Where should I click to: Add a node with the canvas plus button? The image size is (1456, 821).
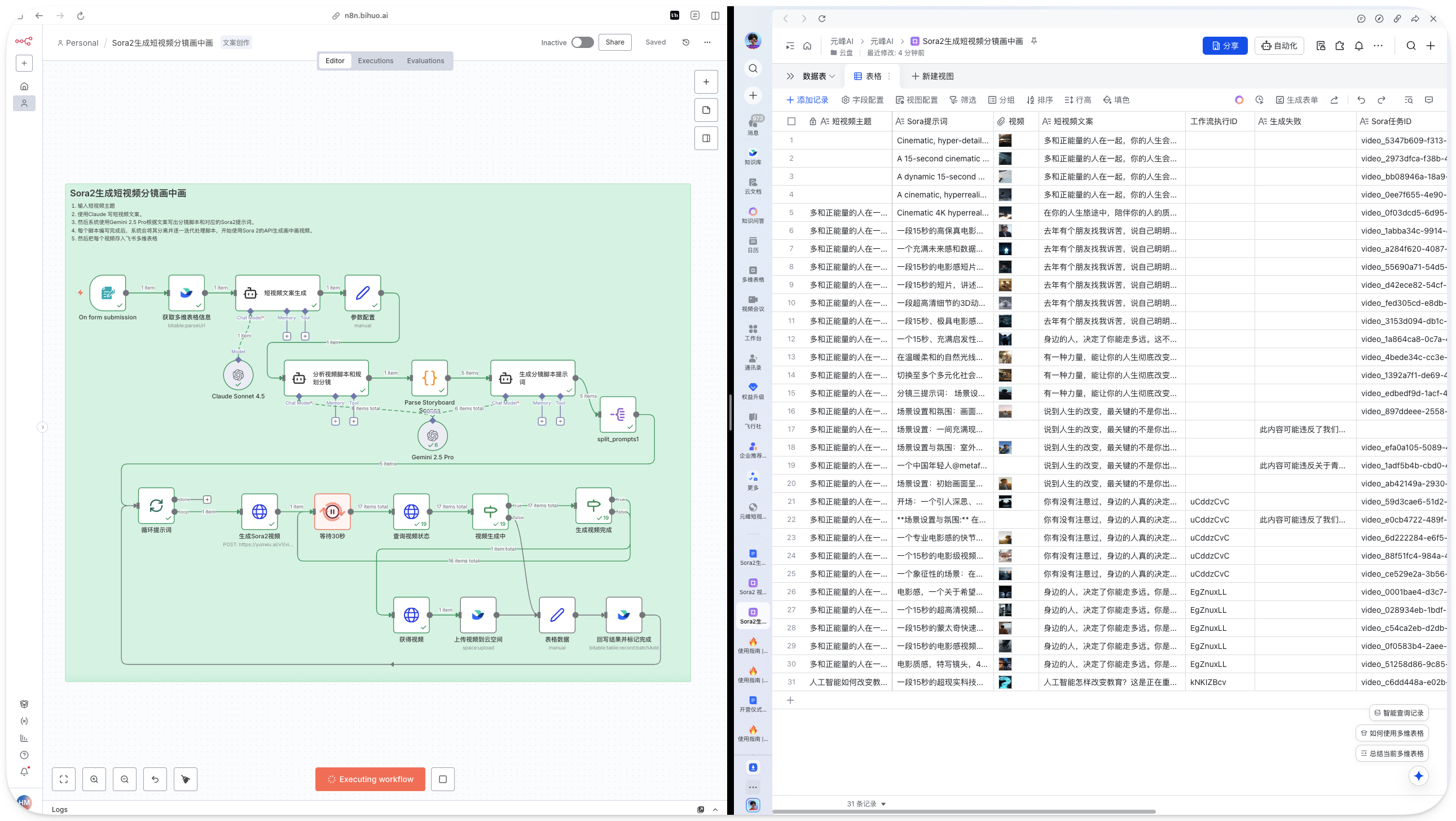(x=706, y=82)
